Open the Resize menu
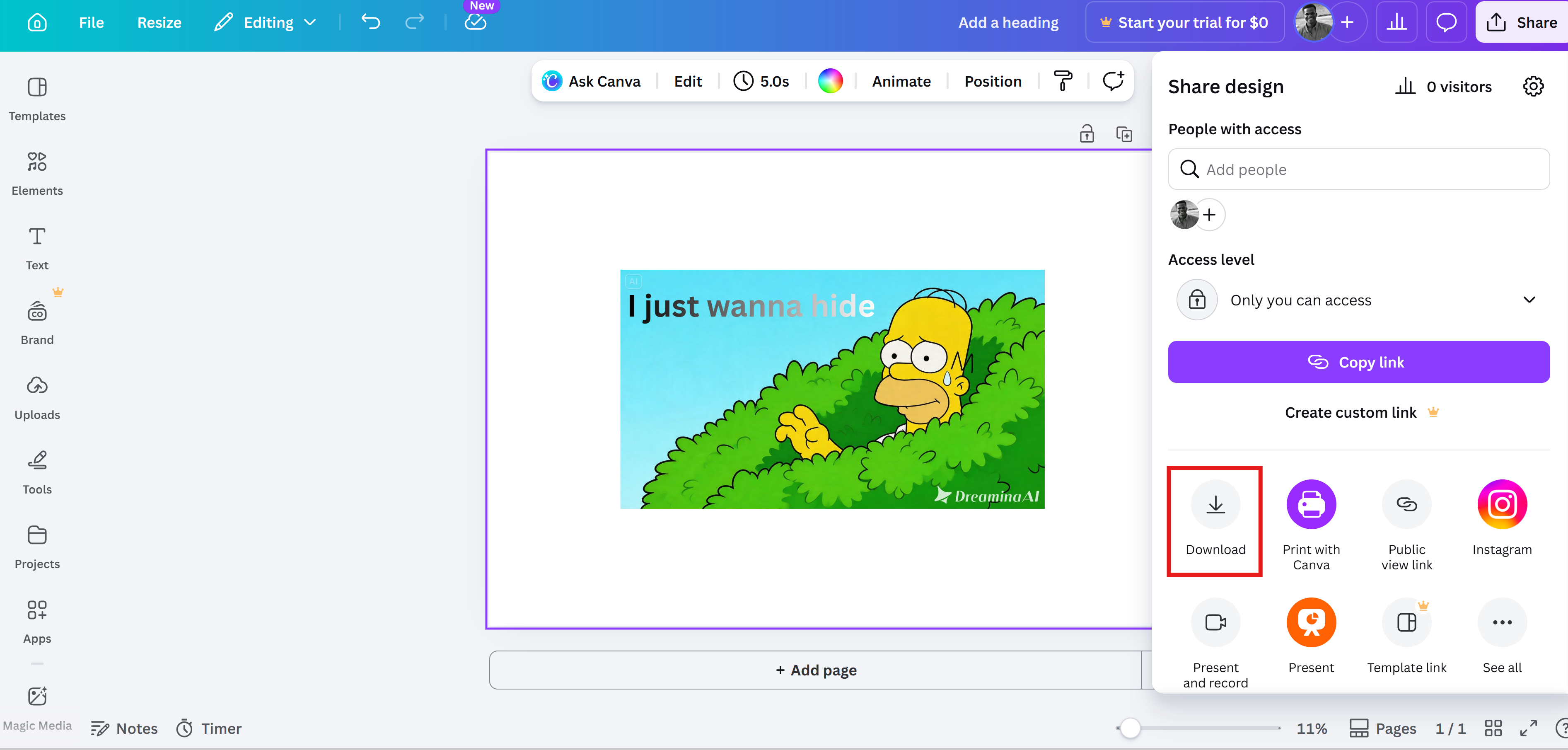Image resolution: width=1568 pixels, height=750 pixels. pos(159,22)
